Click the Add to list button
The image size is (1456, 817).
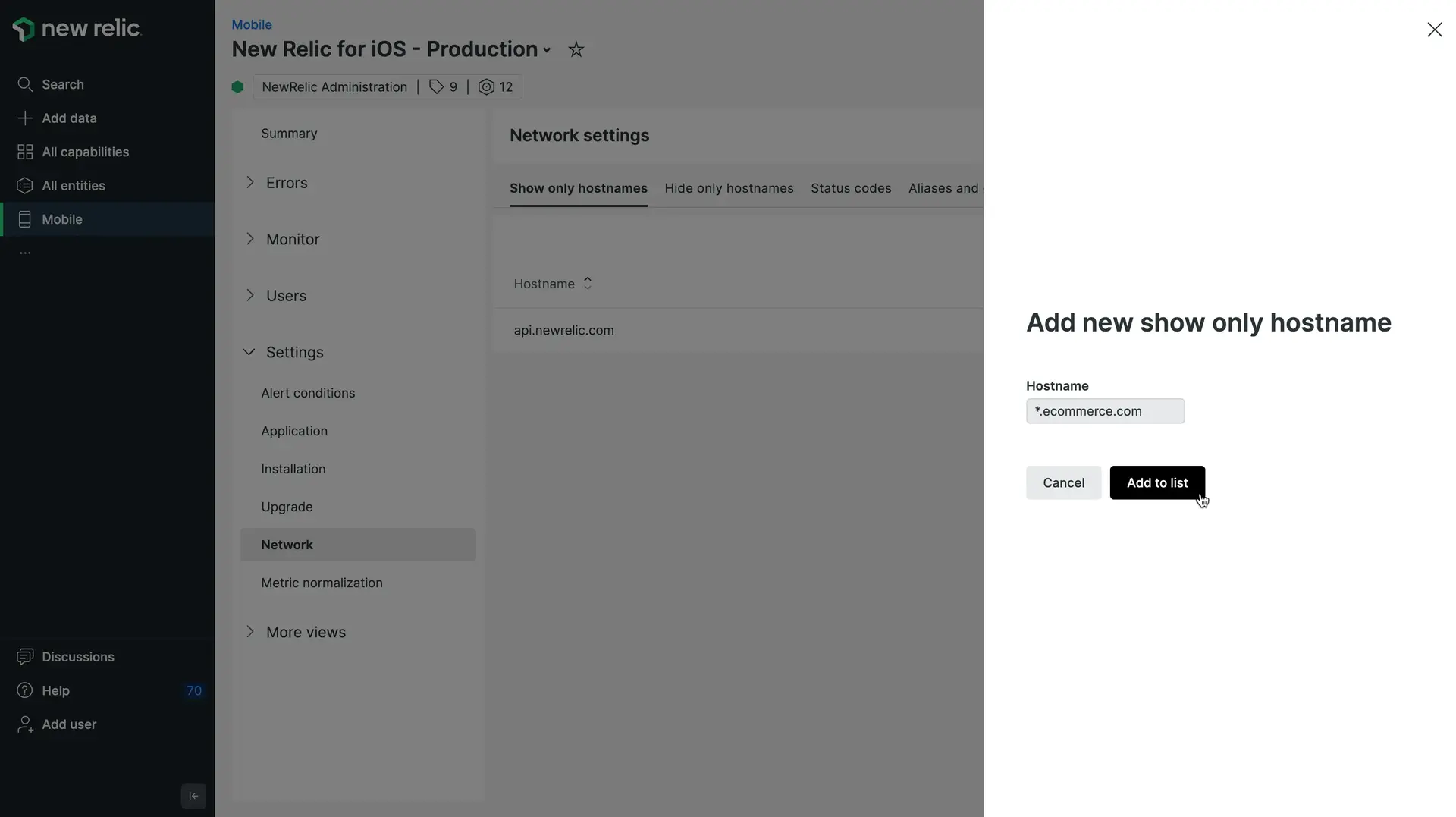pos(1157,482)
